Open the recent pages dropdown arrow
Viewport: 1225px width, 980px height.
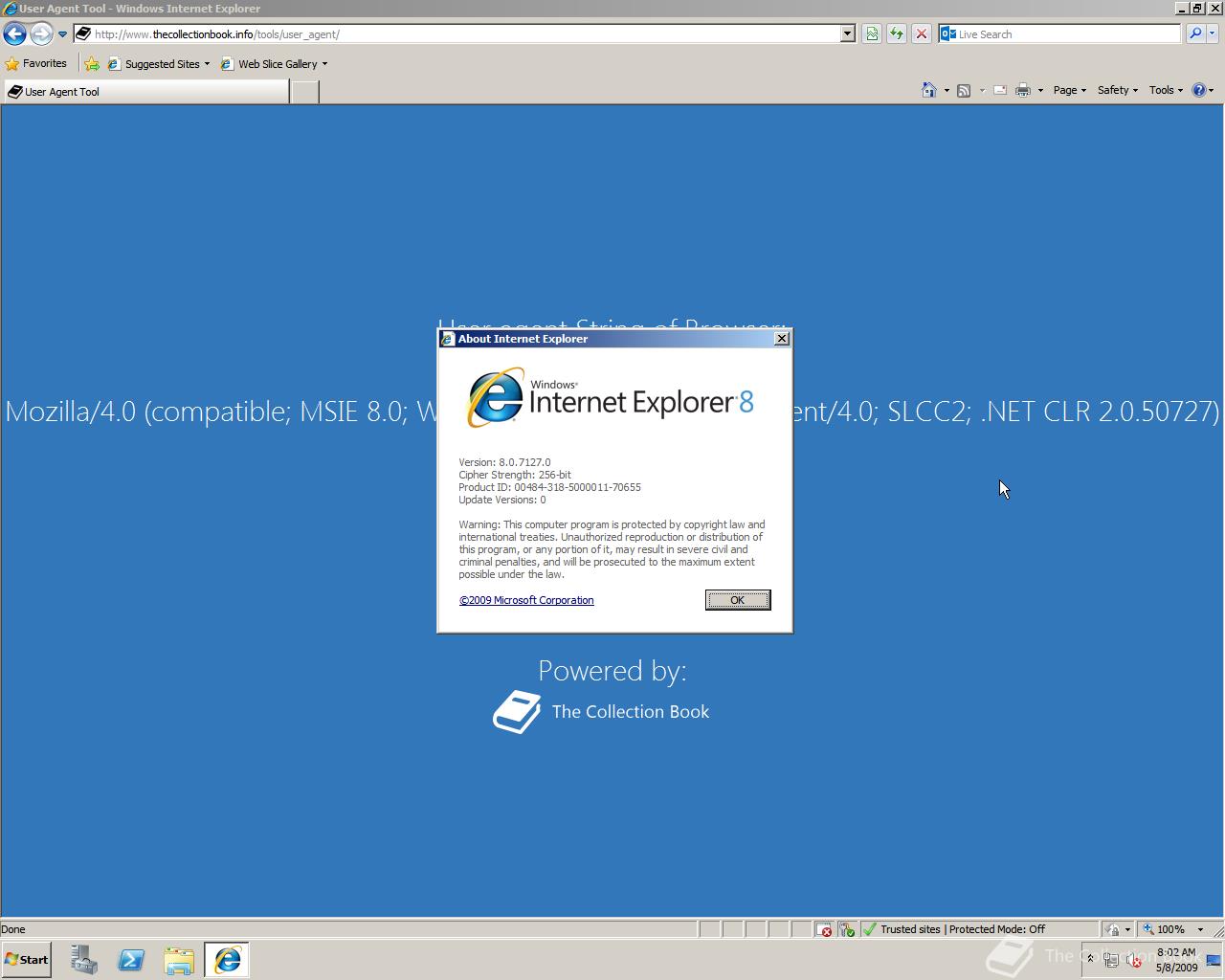(62, 34)
